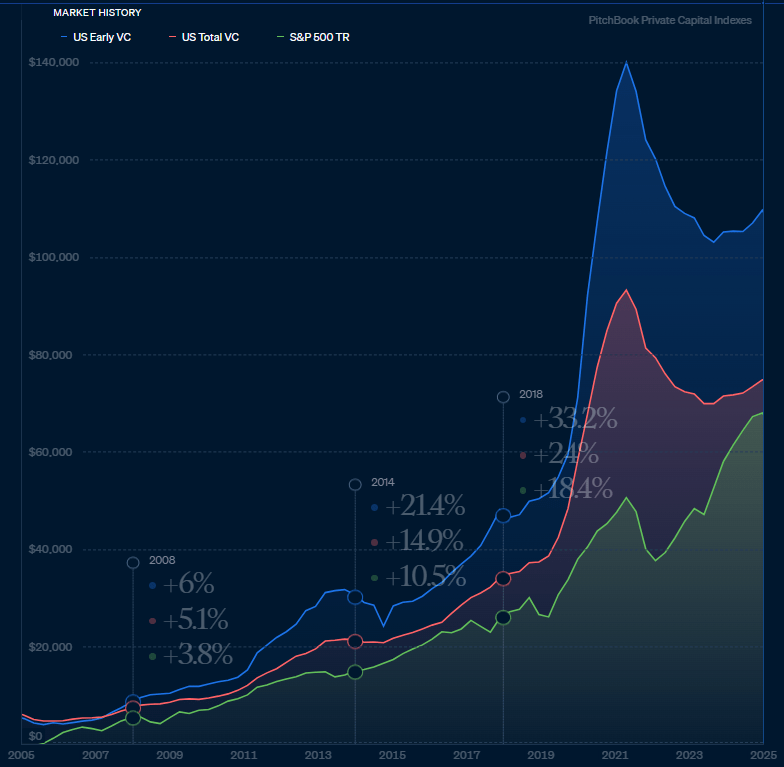Click the MARKET HISTORY heading
The image size is (784, 767).
[97, 13]
